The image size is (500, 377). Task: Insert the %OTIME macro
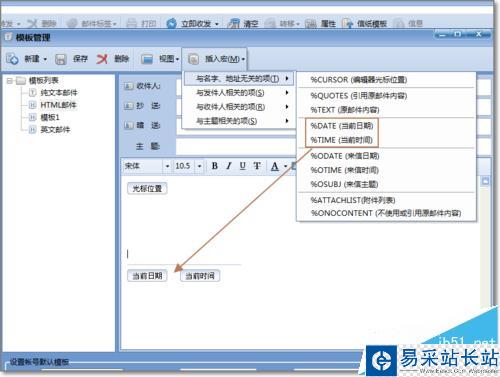coord(344,170)
